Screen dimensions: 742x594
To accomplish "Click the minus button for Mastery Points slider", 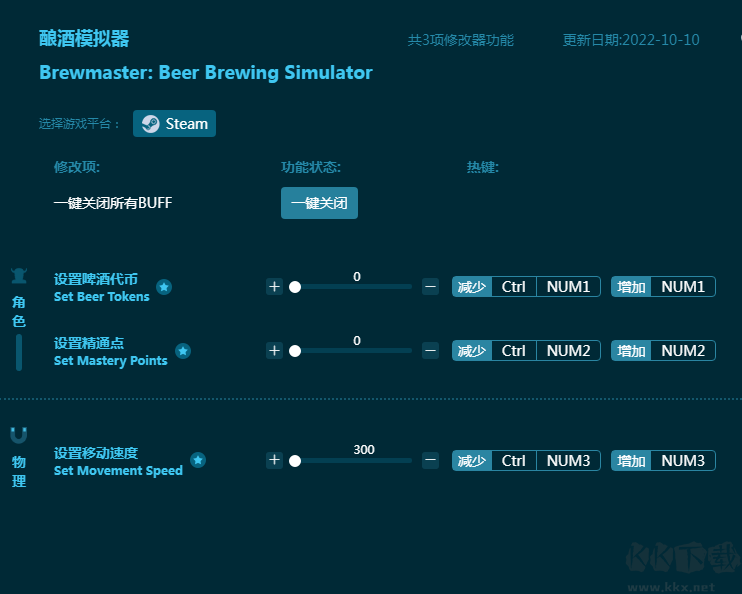I will pyautogui.click(x=430, y=351).
